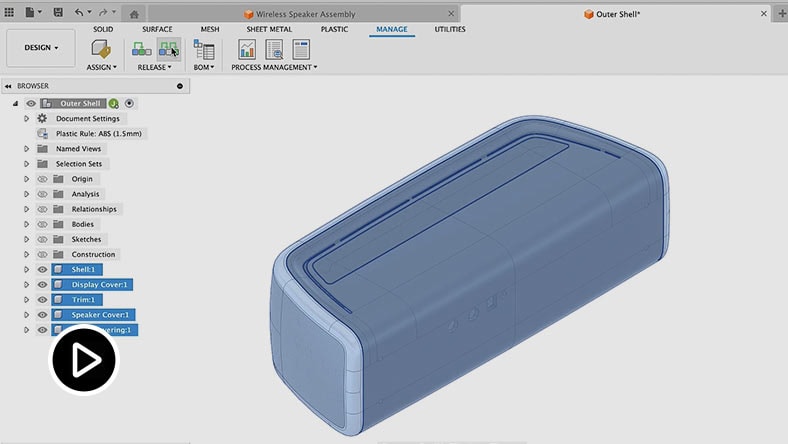The height and width of the screenshot is (444, 788).
Task: Click the second Release workflow icon
Action: tap(168, 49)
